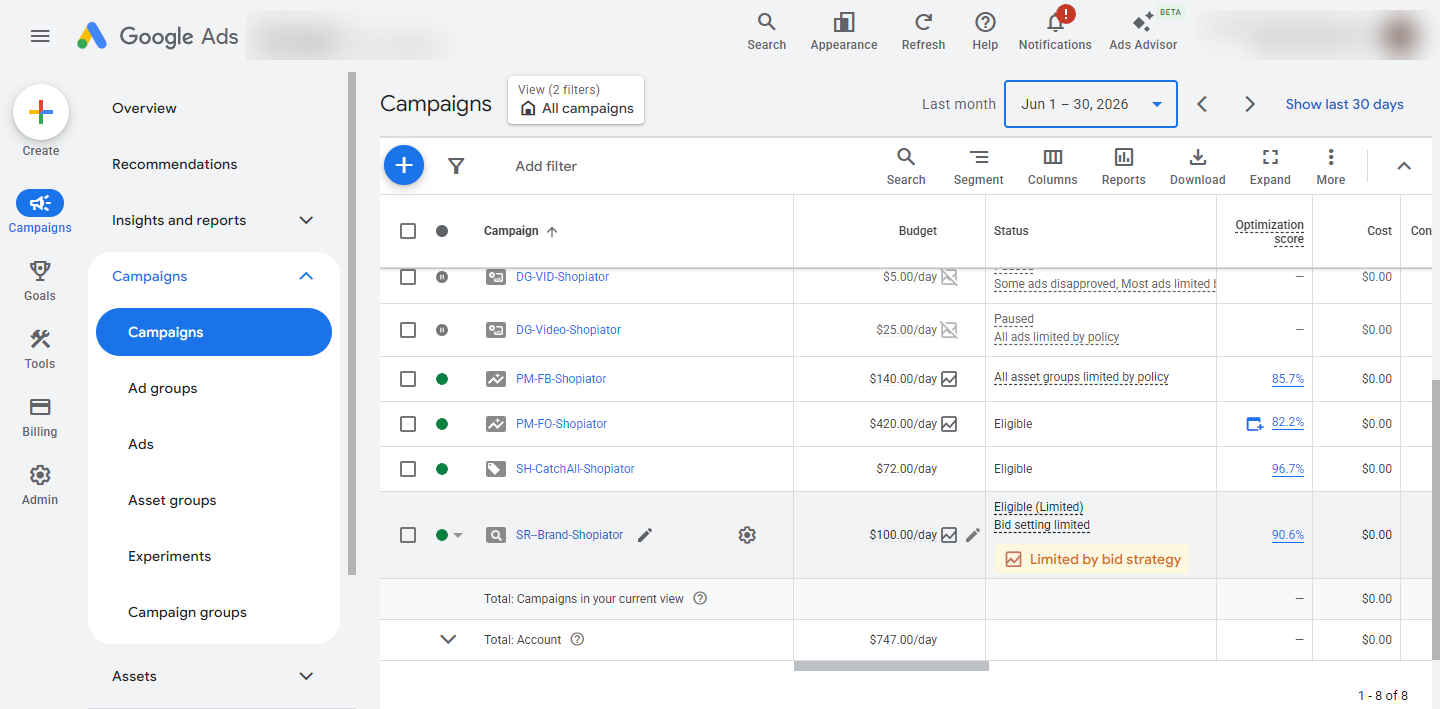The height and width of the screenshot is (709, 1440).
Task: Open status dropdown for SR--Brand-Shopiator
Action: 458,535
